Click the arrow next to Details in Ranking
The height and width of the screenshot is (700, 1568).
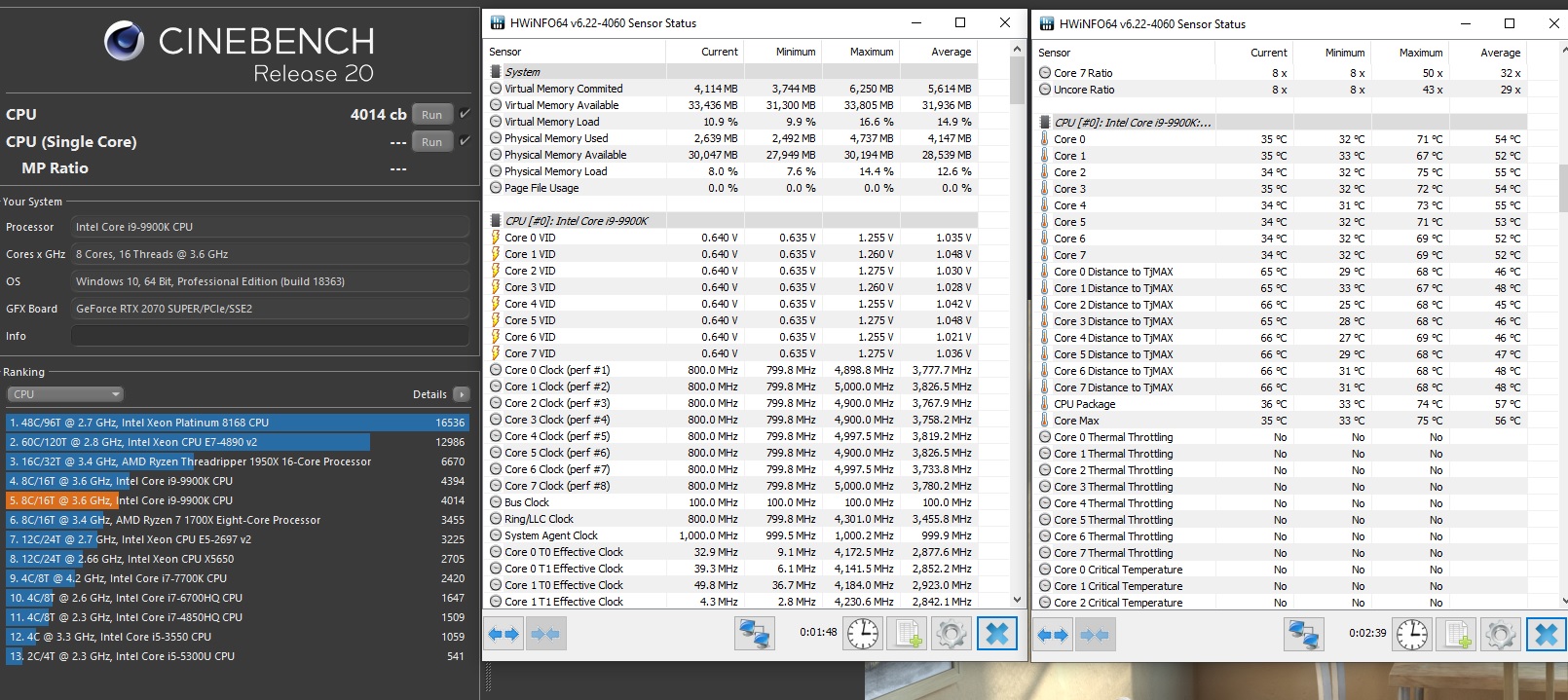(461, 394)
